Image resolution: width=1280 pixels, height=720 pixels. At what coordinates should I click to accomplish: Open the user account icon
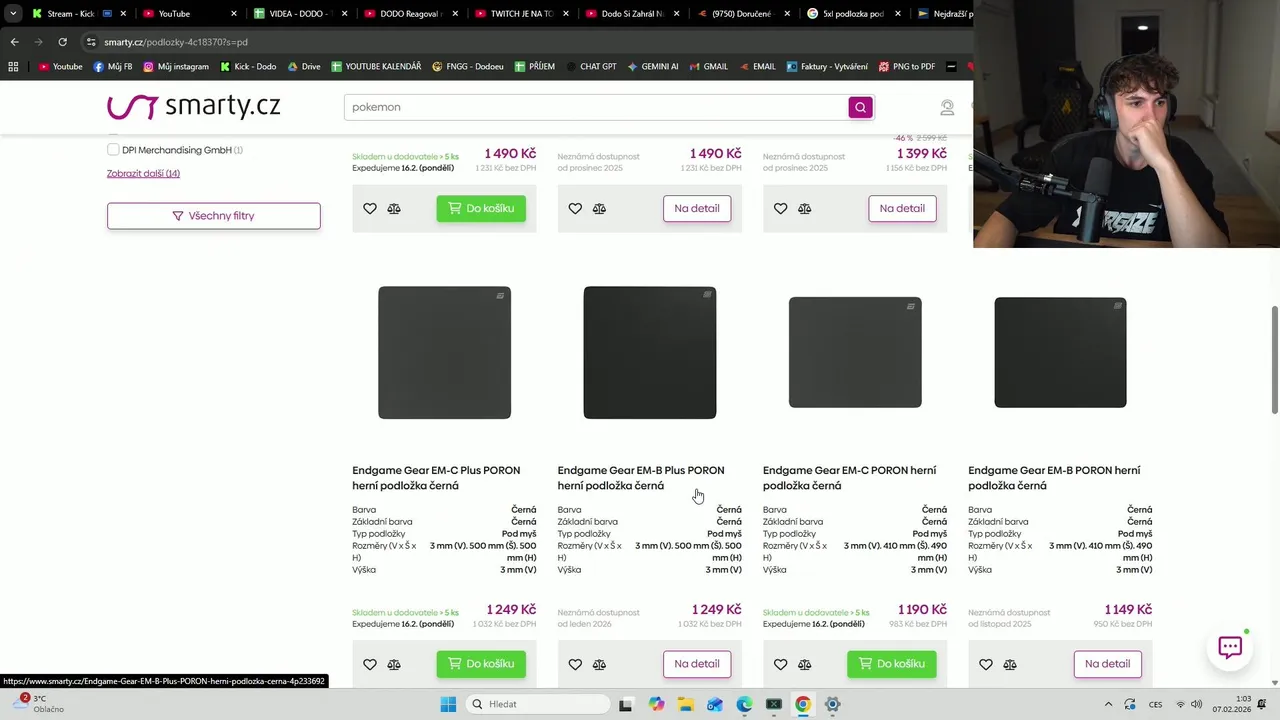tap(947, 107)
